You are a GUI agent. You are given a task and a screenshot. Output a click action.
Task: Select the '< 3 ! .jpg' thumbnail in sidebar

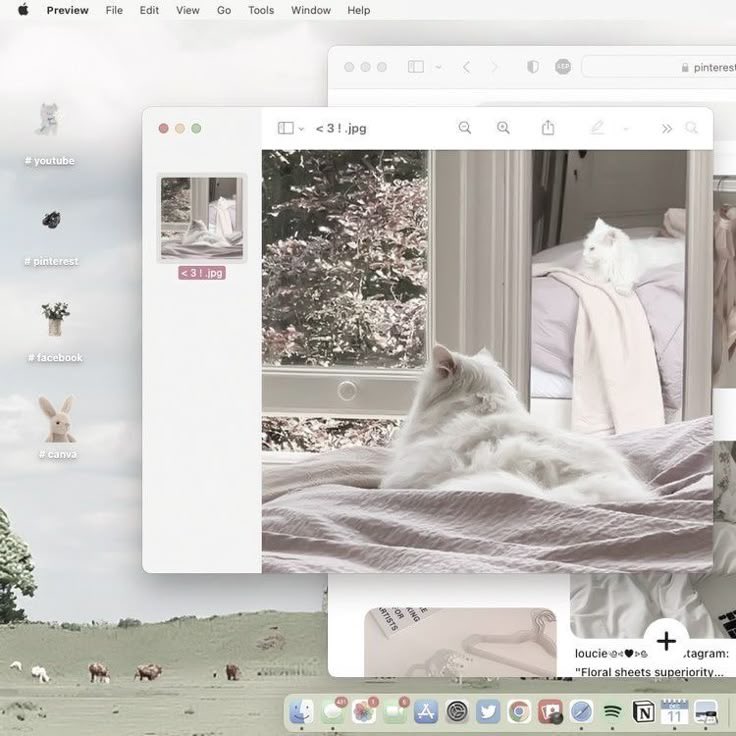click(202, 218)
